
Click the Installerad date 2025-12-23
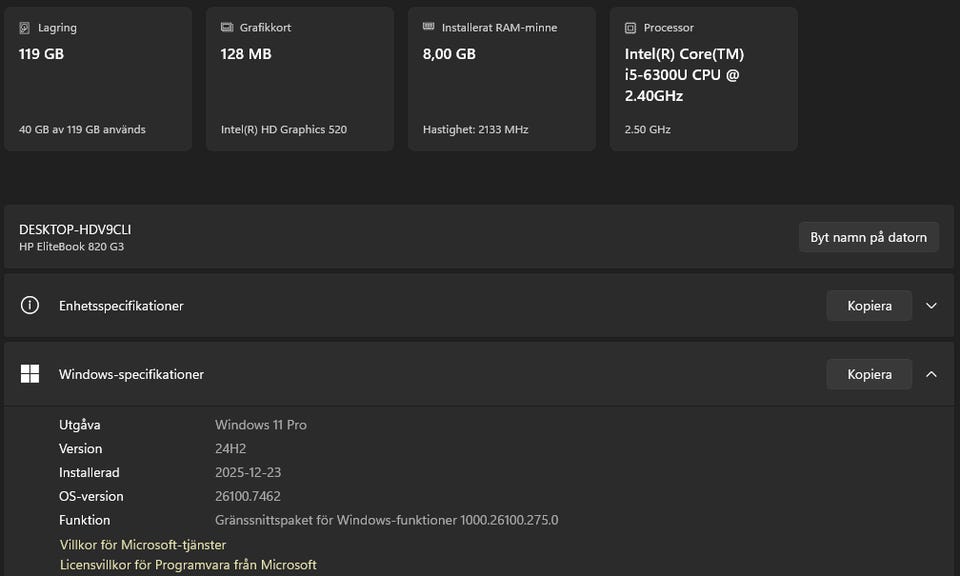tap(248, 472)
